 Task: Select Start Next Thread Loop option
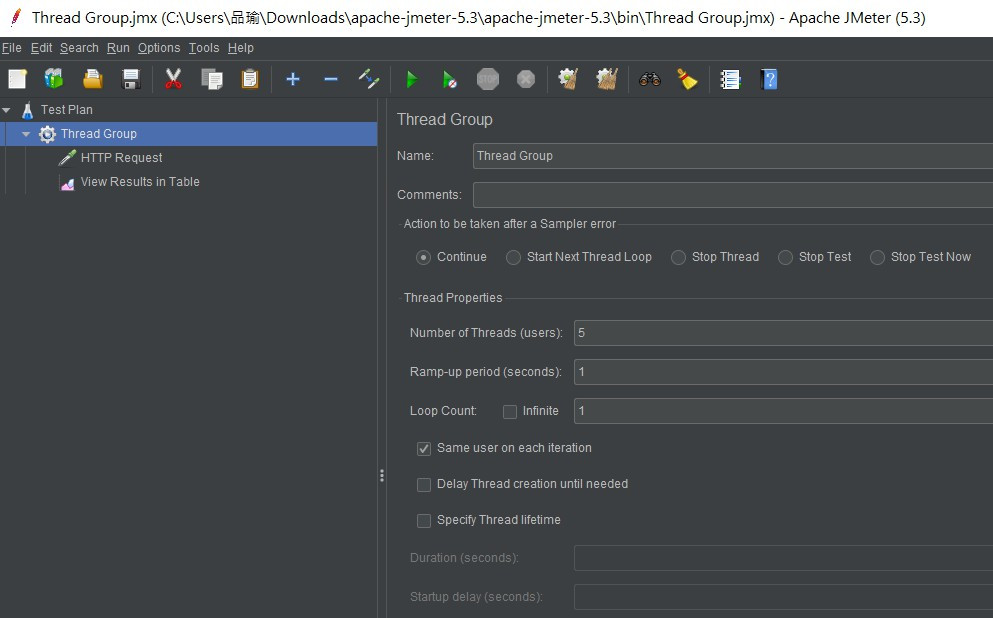click(513, 258)
